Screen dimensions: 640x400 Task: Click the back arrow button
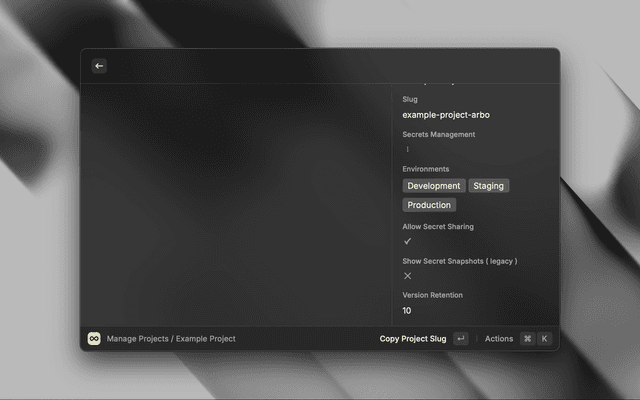pos(99,66)
